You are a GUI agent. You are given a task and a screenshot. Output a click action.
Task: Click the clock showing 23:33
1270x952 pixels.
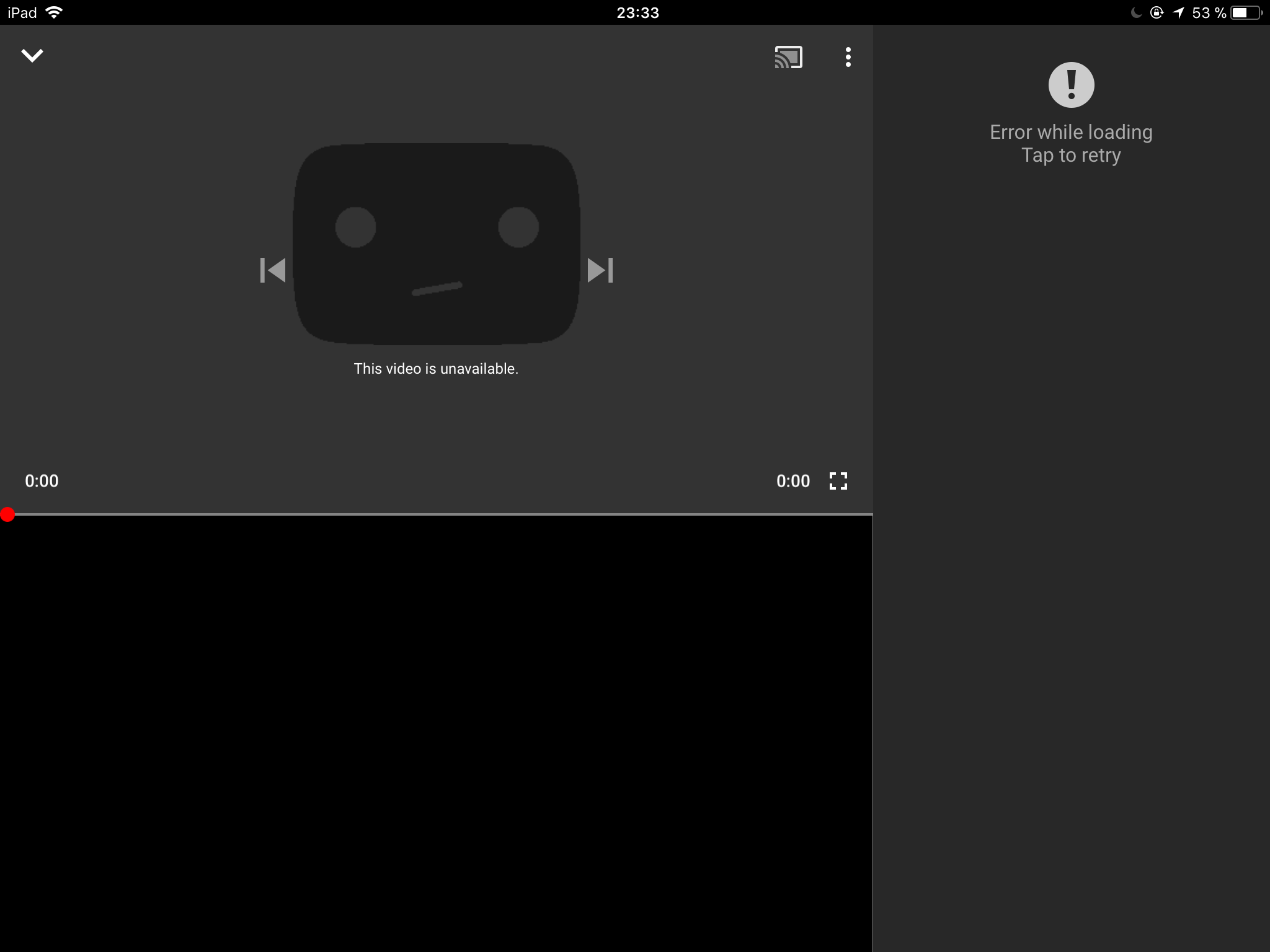click(x=636, y=11)
